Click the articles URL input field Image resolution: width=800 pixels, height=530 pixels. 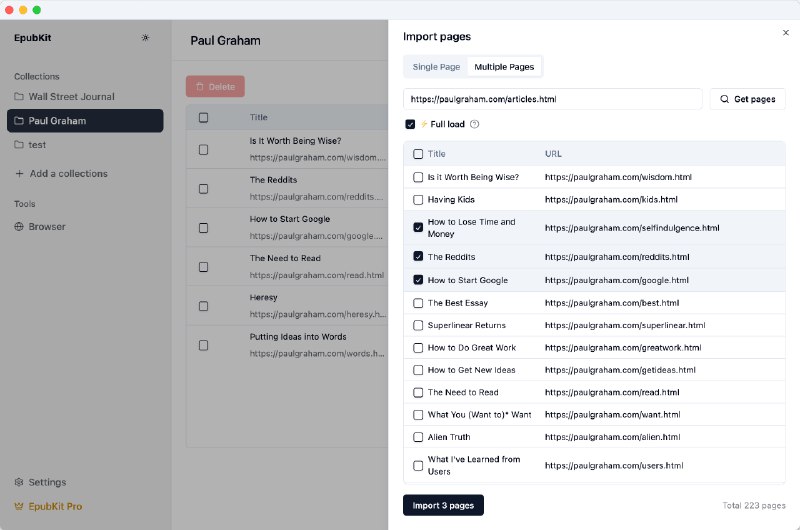point(552,99)
